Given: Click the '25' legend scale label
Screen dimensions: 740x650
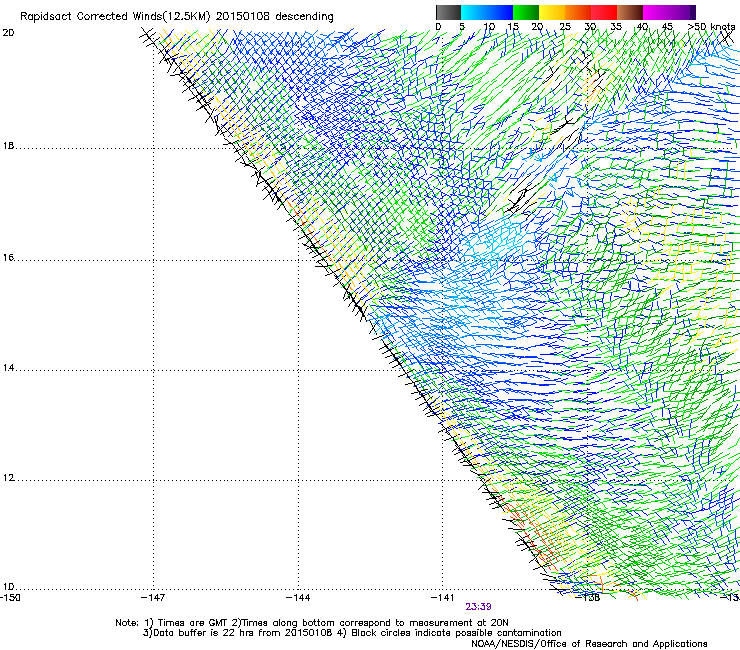Looking at the screenshot, I should (565, 27).
